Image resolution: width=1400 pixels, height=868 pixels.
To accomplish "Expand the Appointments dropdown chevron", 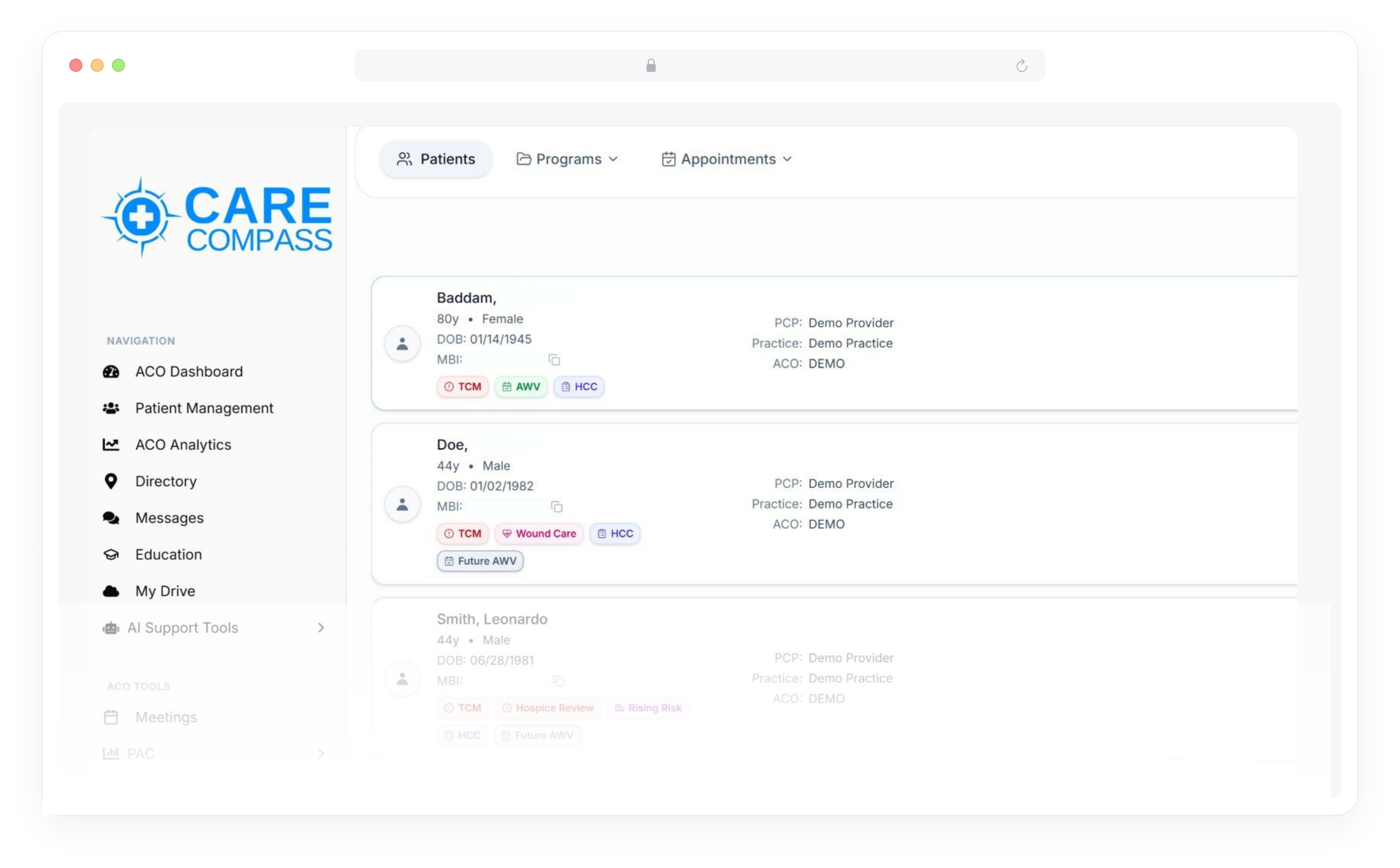I will point(787,159).
